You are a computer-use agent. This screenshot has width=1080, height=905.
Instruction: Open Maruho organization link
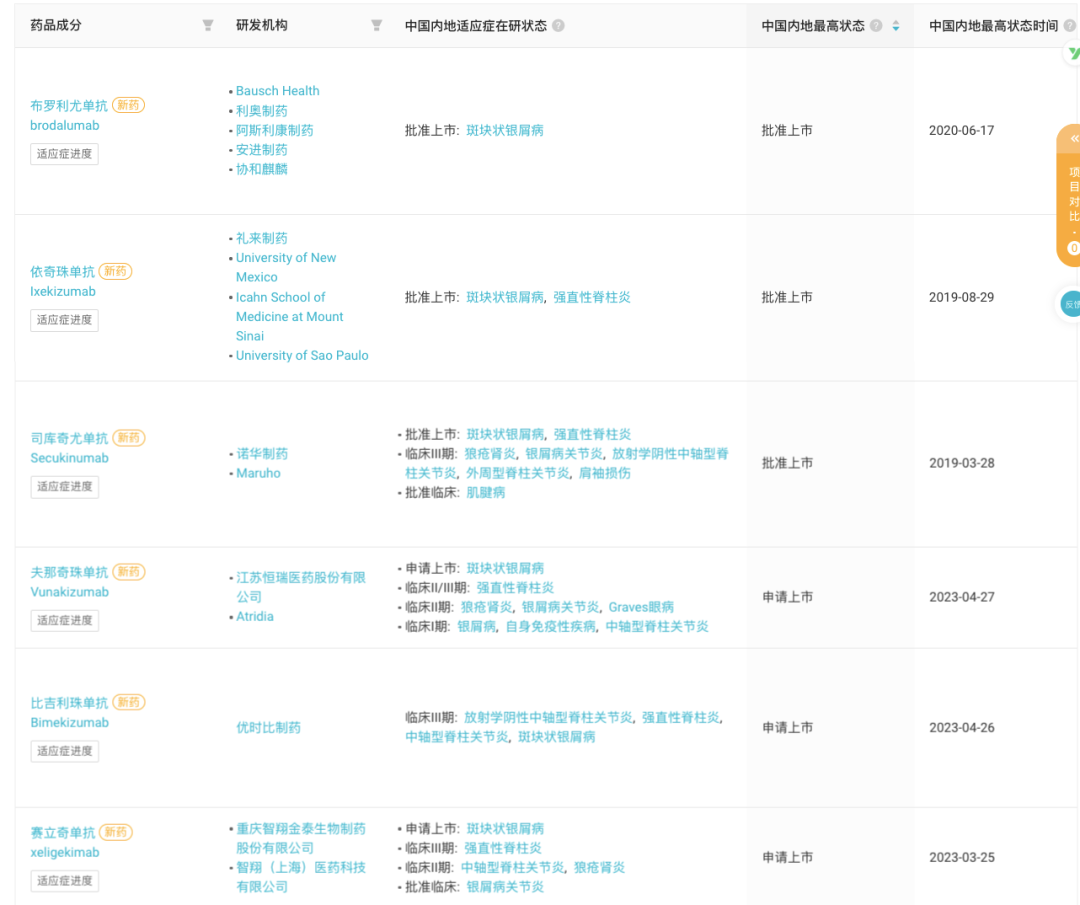click(x=258, y=473)
